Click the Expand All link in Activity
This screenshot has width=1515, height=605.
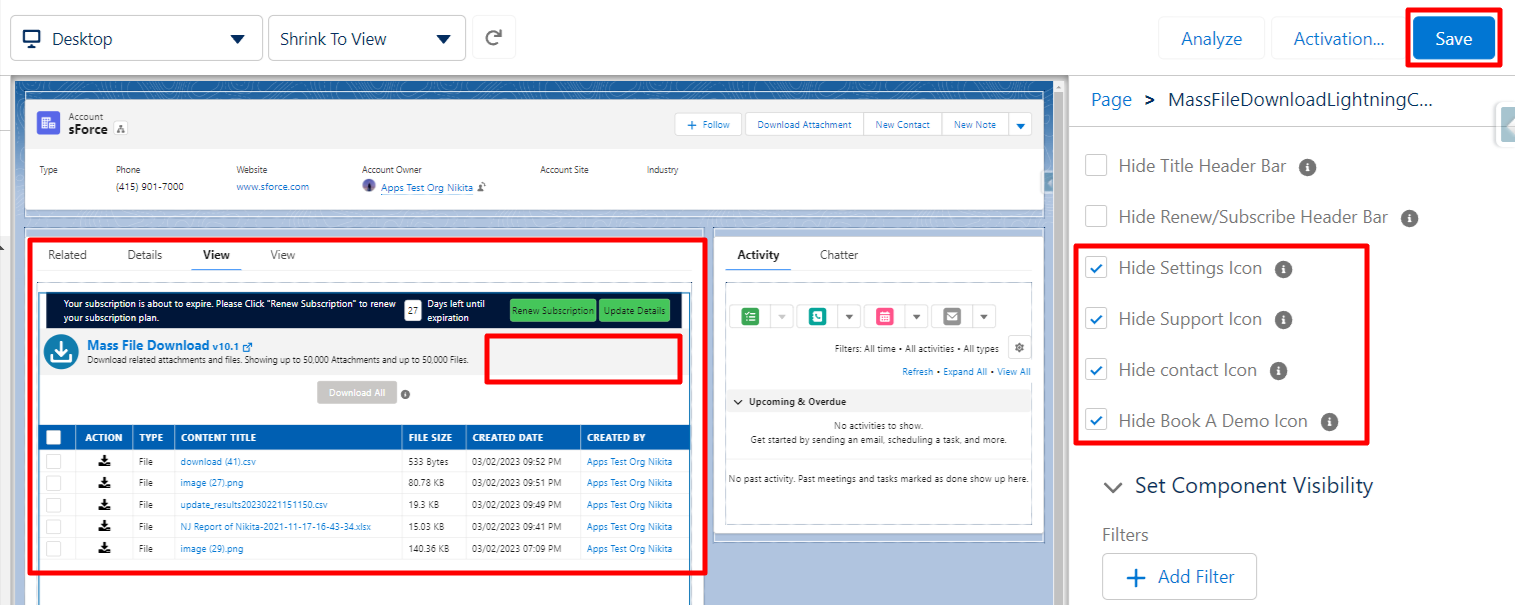965,372
